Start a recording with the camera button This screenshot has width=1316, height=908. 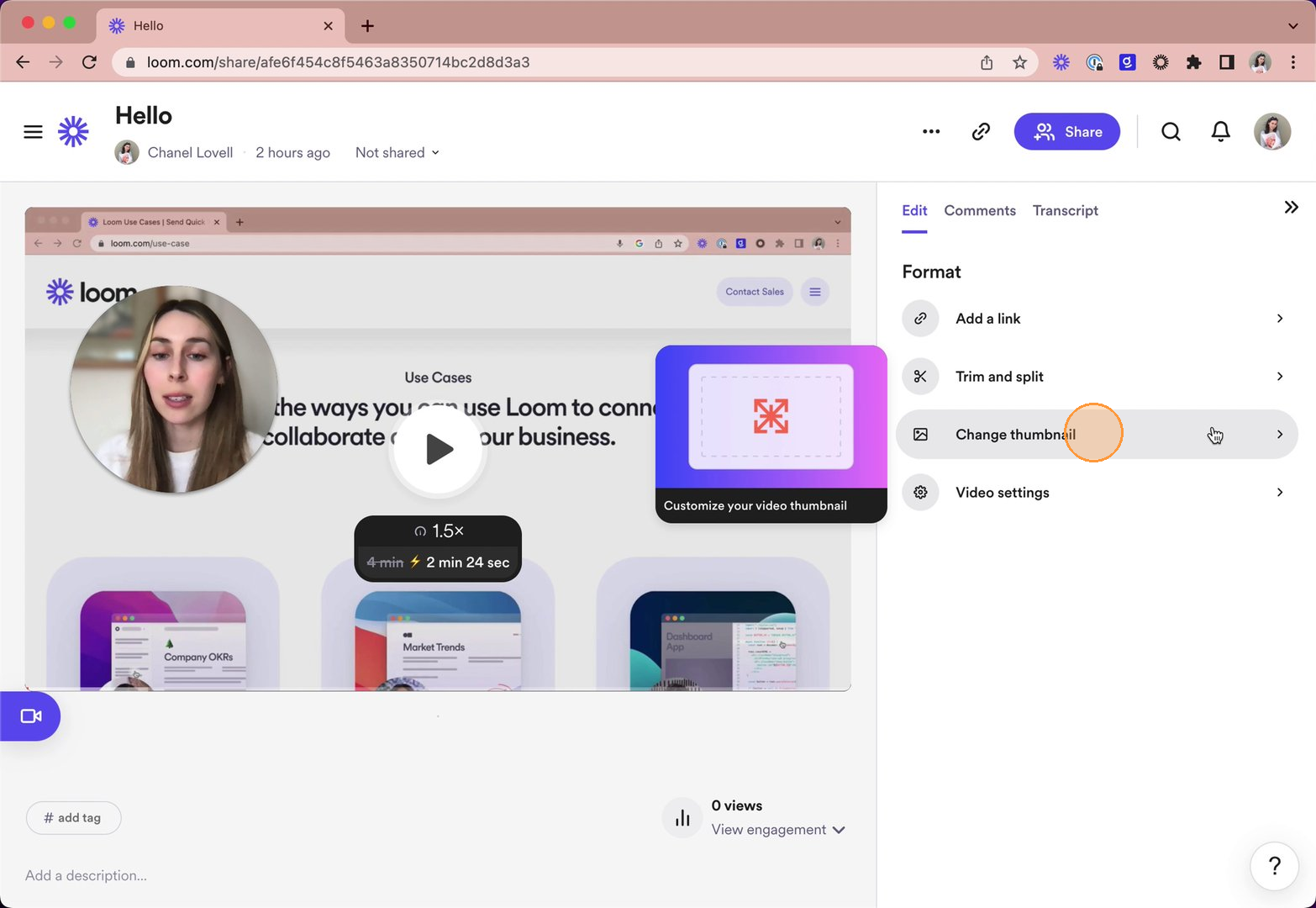pos(30,716)
